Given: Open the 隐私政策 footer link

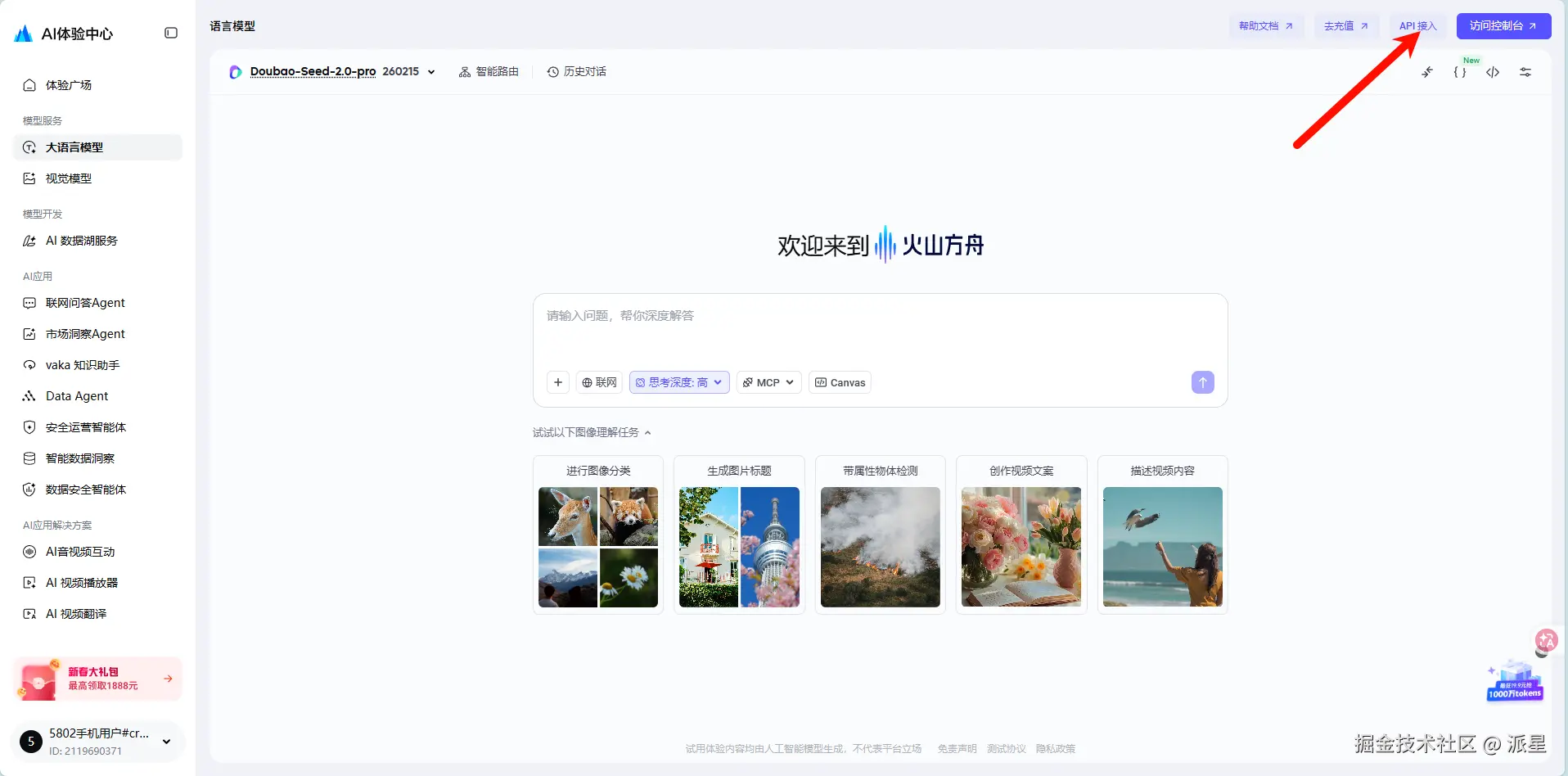Looking at the screenshot, I should point(1056,748).
